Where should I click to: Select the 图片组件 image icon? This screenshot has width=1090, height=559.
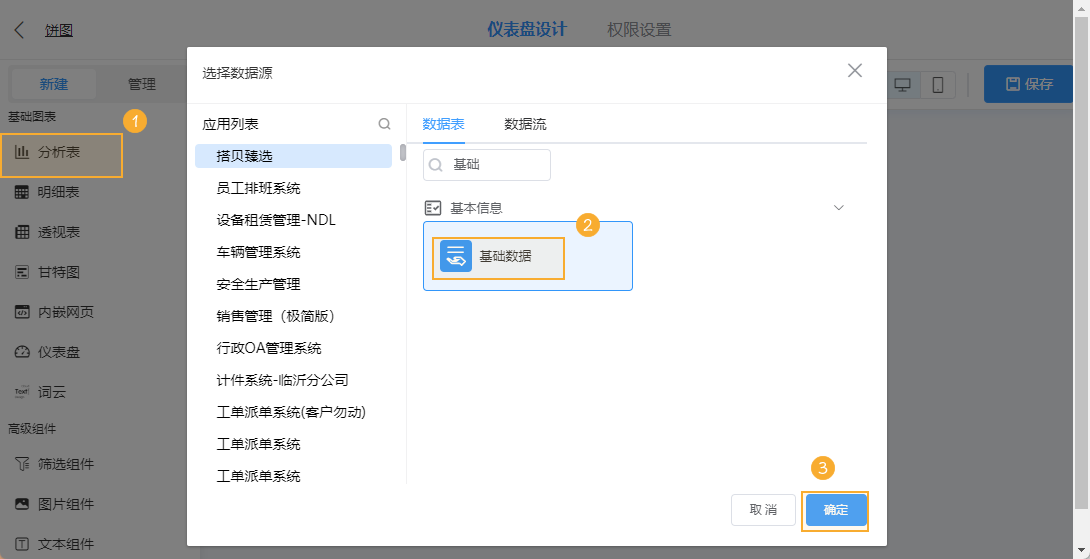[x=22, y=504]
